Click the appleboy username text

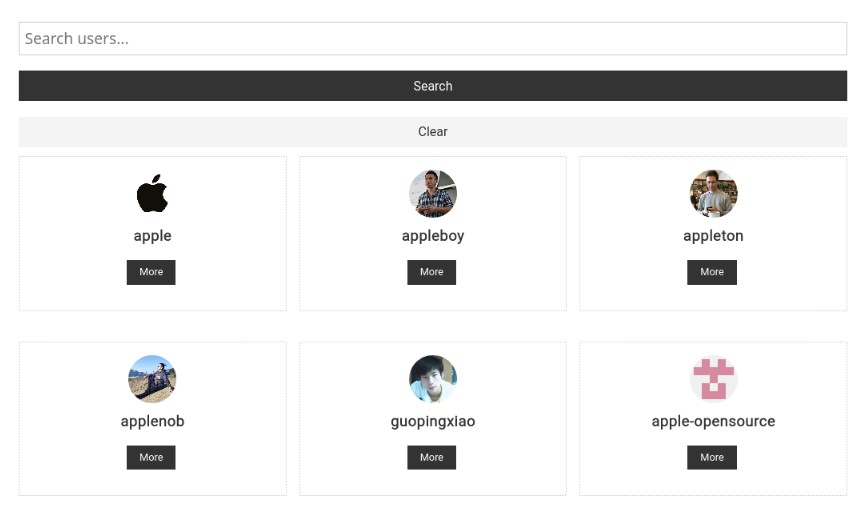tap(432, 236)
